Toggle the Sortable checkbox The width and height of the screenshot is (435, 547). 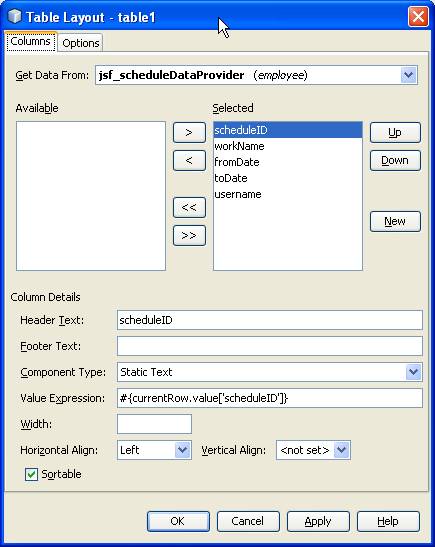[31, 474]
